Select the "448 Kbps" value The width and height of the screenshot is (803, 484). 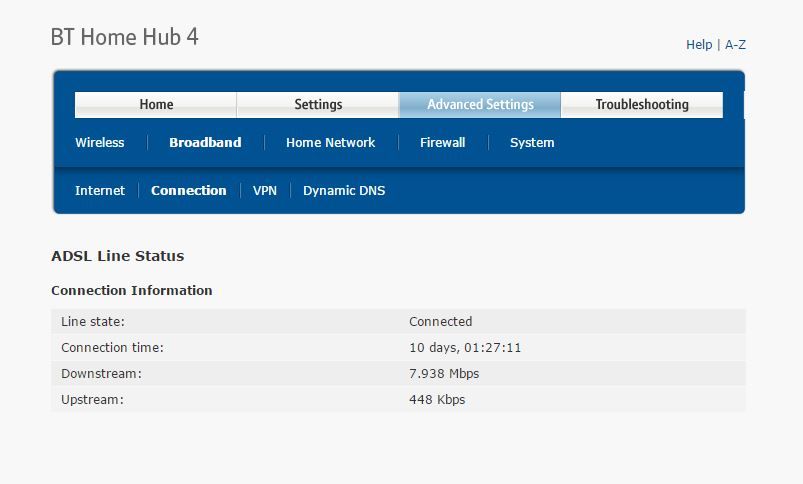437,400
